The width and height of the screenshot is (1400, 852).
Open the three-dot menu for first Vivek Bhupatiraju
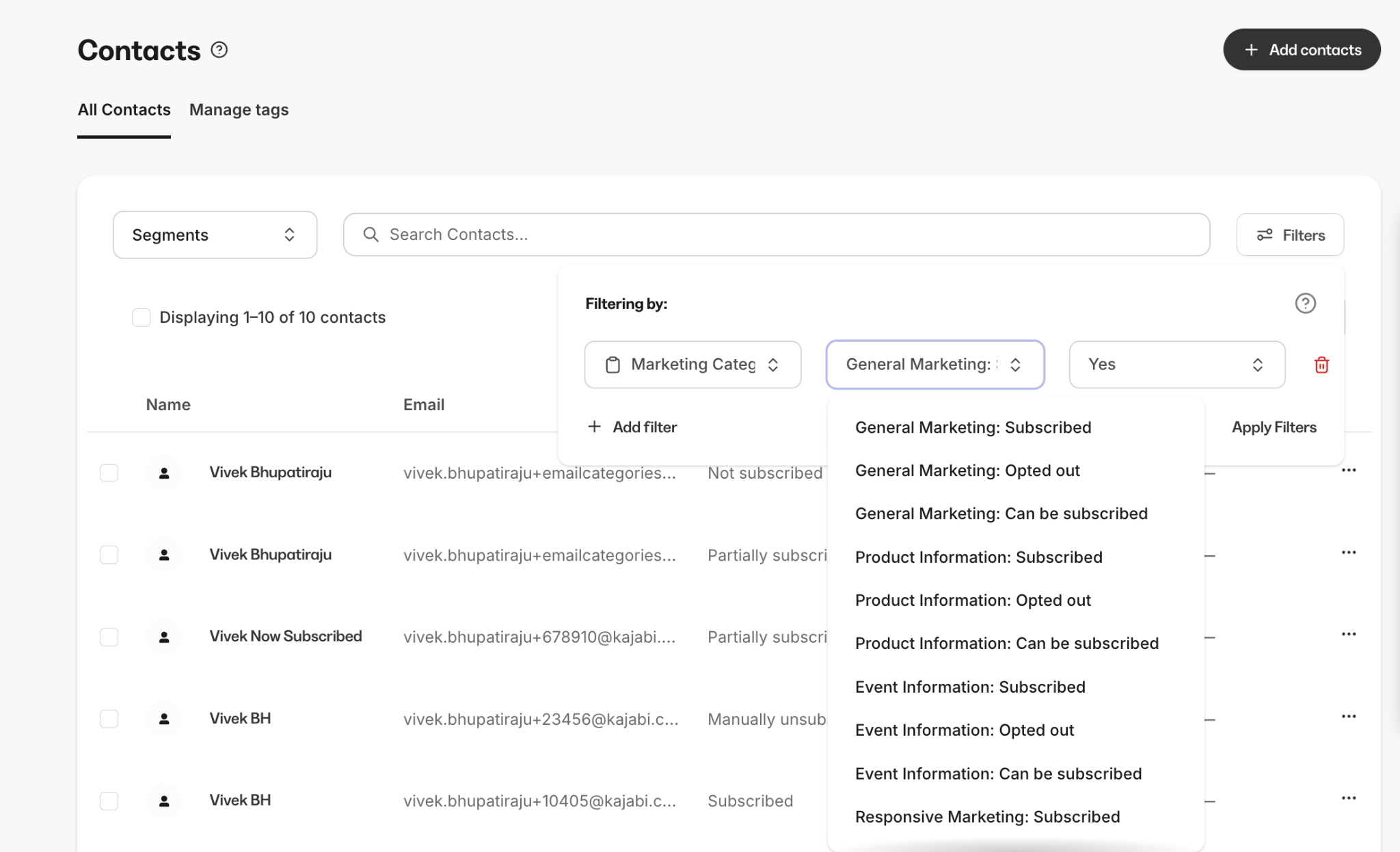coord(1349,470)
